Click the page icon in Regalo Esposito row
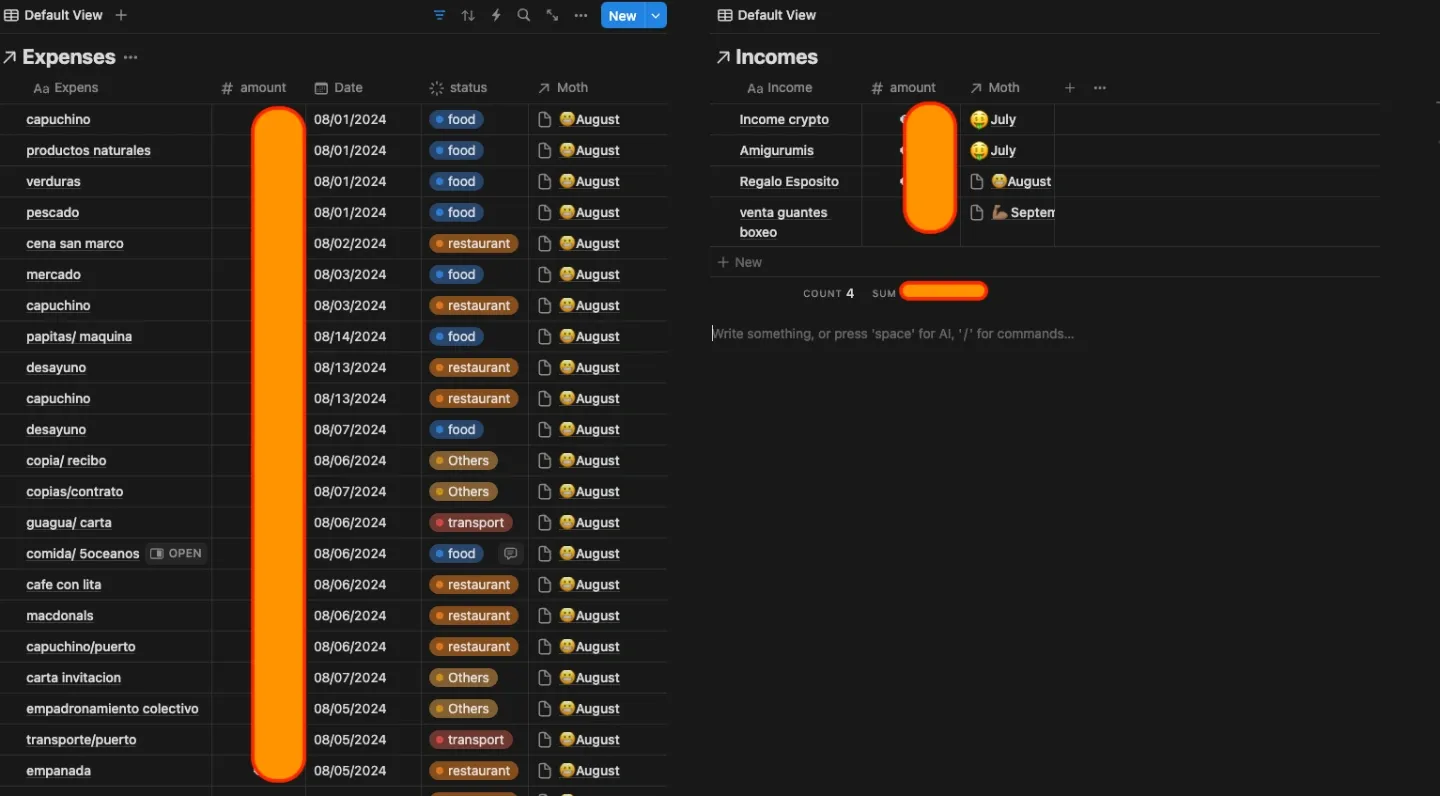The width and height of the screenshot is (1440, 796). click(x=978, y=182)
